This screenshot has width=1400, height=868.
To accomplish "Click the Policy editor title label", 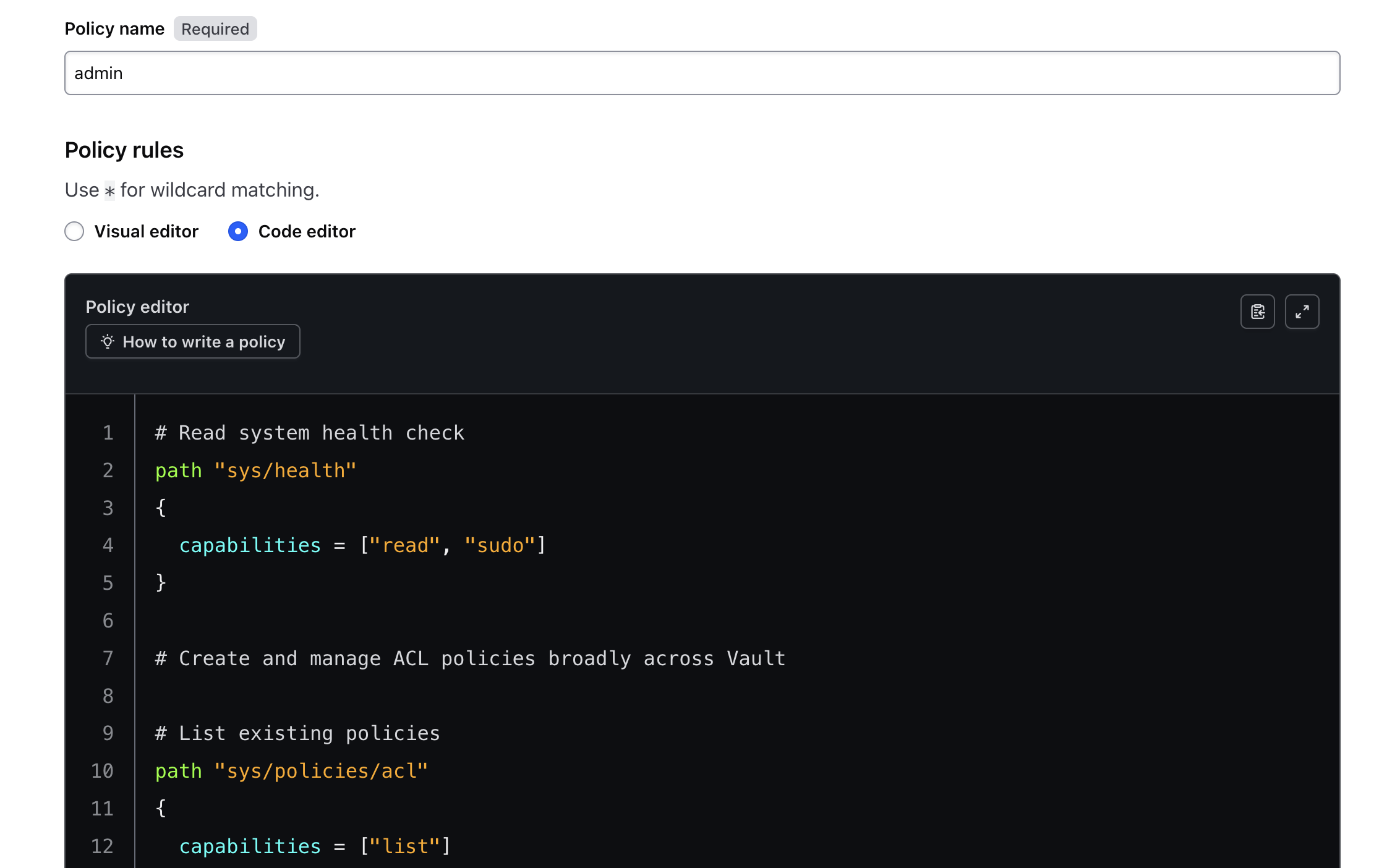I will (137, 307).
